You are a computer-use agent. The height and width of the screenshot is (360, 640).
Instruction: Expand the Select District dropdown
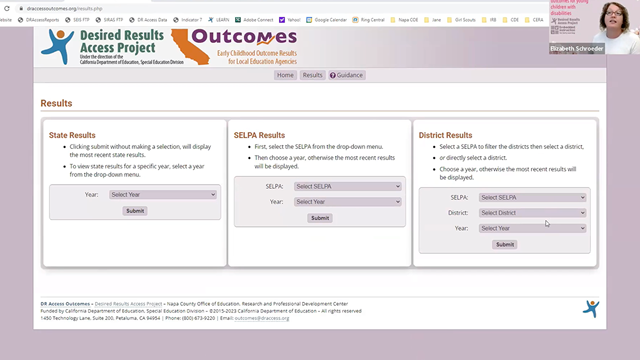tap(533, 213)
